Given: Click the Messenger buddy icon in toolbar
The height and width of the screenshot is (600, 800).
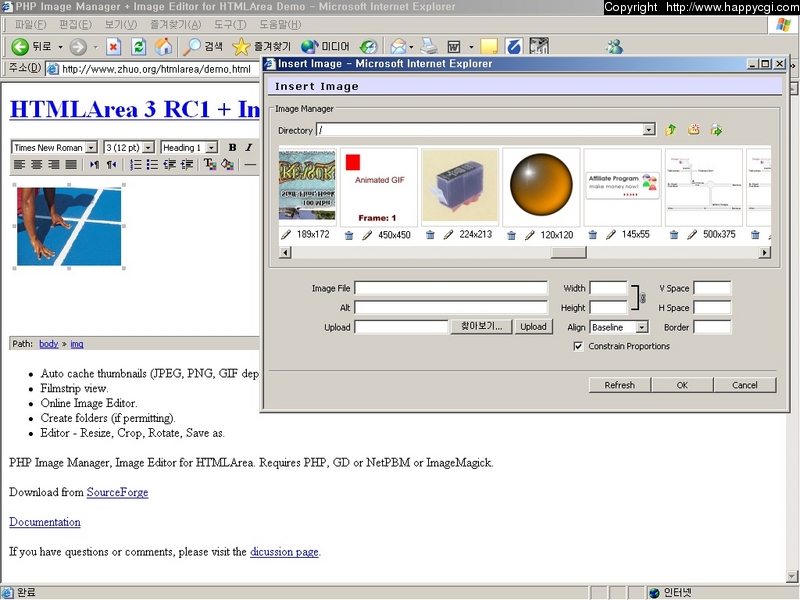Looking at the screenshot, I should 614,47.
